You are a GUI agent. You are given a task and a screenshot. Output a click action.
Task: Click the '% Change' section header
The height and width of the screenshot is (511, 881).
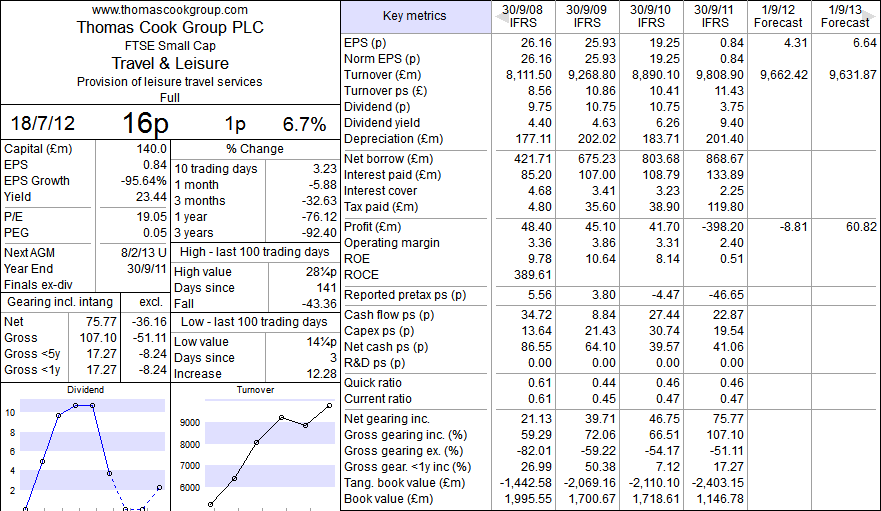[x=255, y=149]
